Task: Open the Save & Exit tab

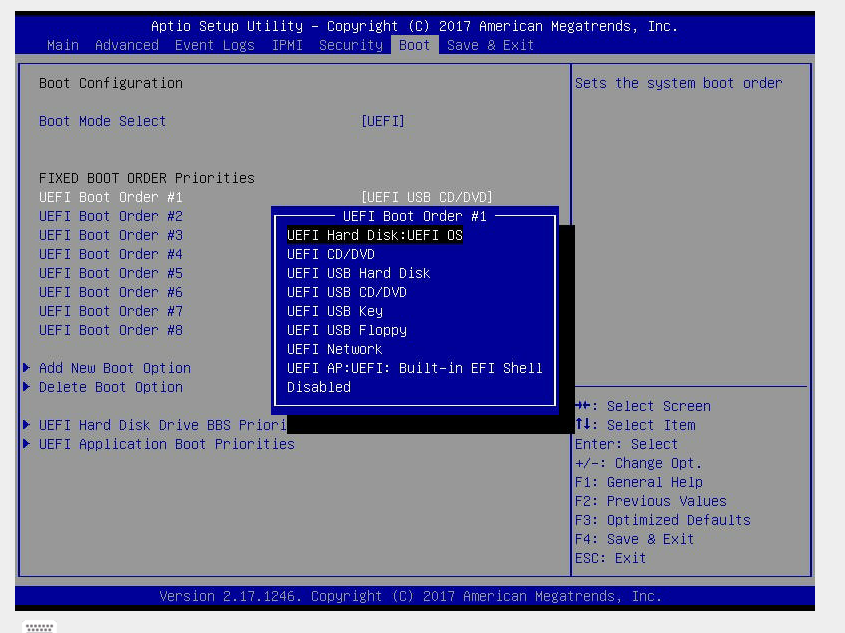Action: 490,45
